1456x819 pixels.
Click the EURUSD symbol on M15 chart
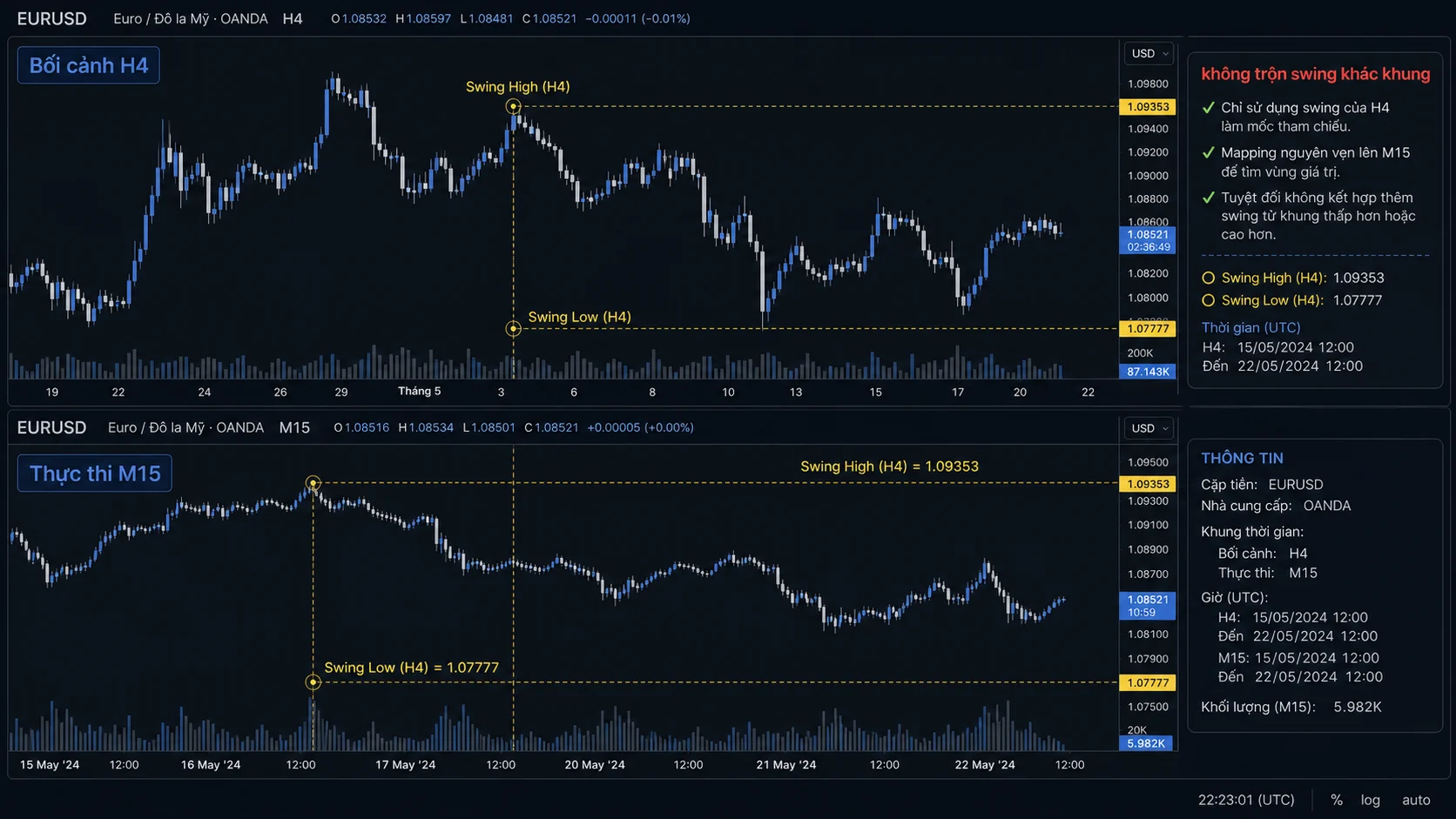(51, 427)
